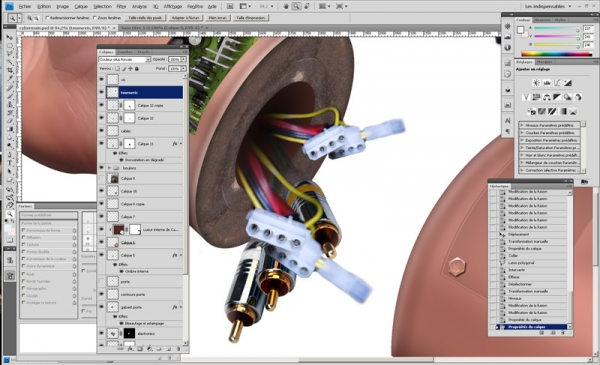Expand Exposition Paramètres prédéfinis
This screenshot has width=600, height=365.
pyautogui.click(x=521, y=140)
